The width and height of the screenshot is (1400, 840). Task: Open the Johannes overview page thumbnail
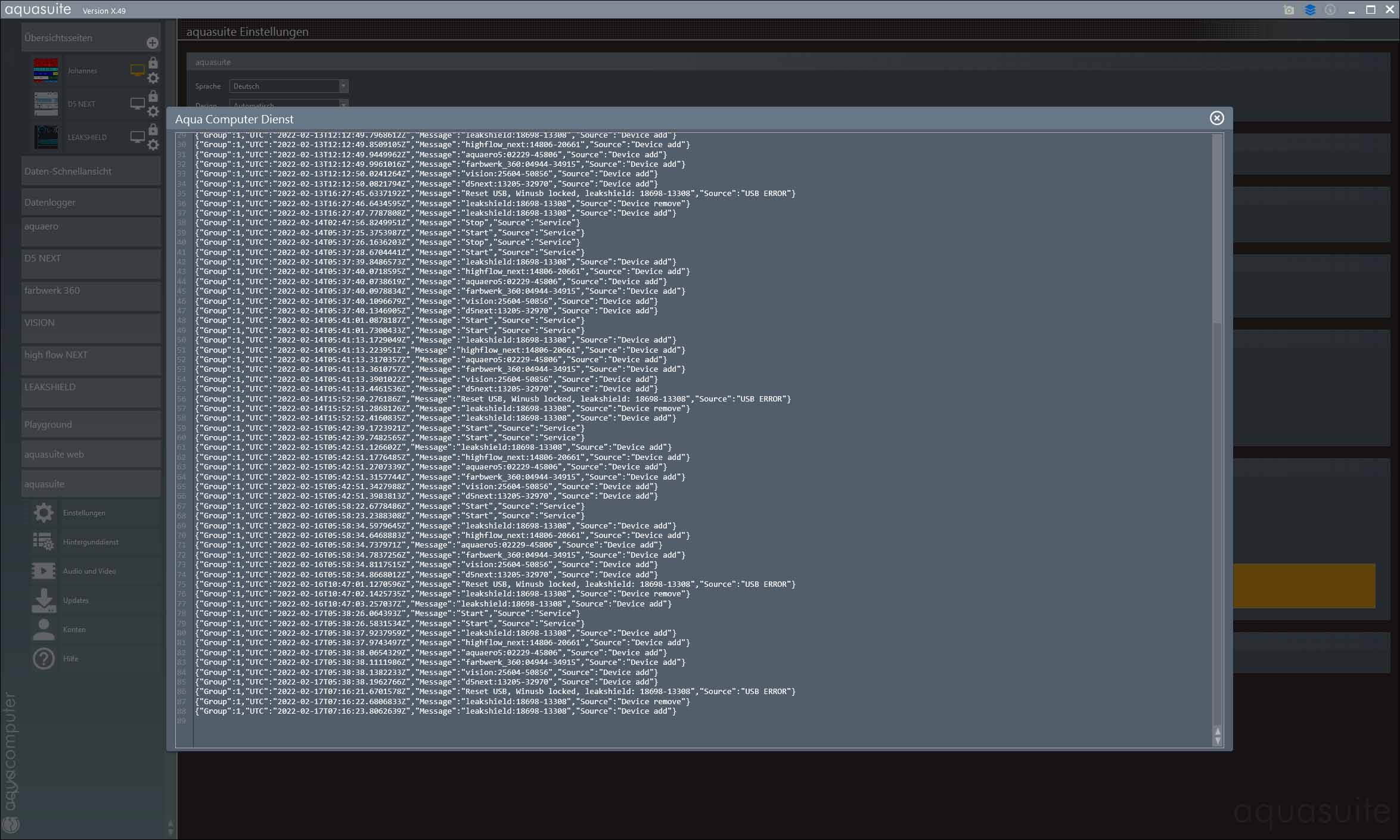pyautogui.click(x=46, y=70)
